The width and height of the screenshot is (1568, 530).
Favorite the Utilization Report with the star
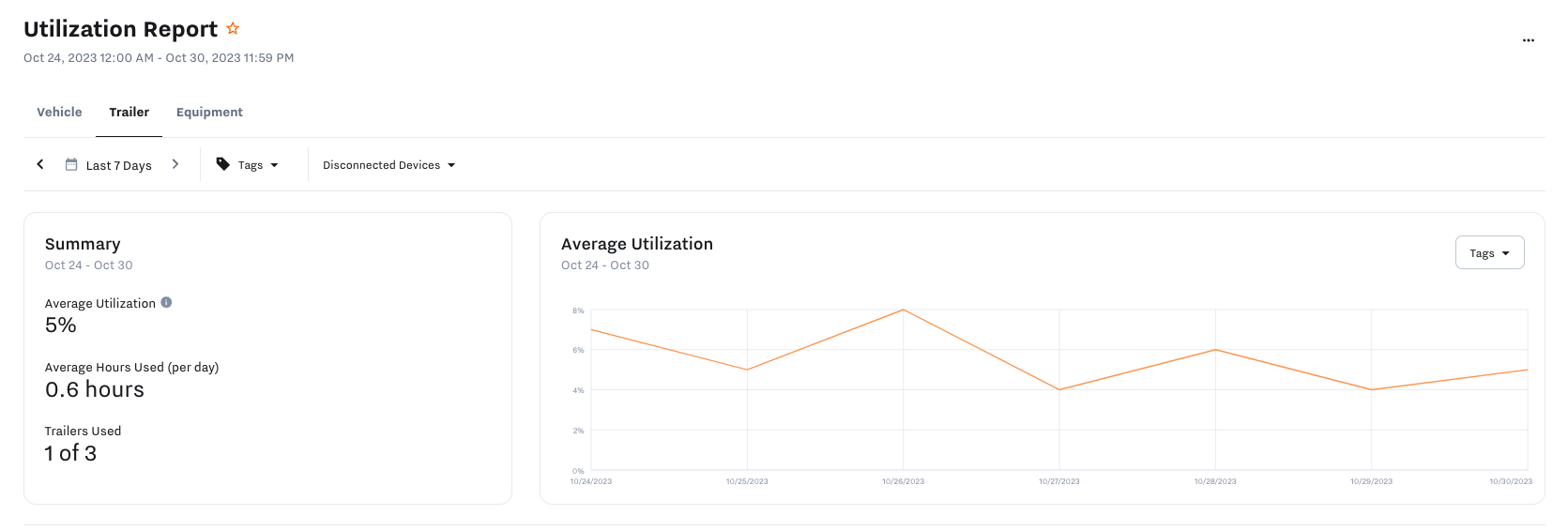click(233, 29)
